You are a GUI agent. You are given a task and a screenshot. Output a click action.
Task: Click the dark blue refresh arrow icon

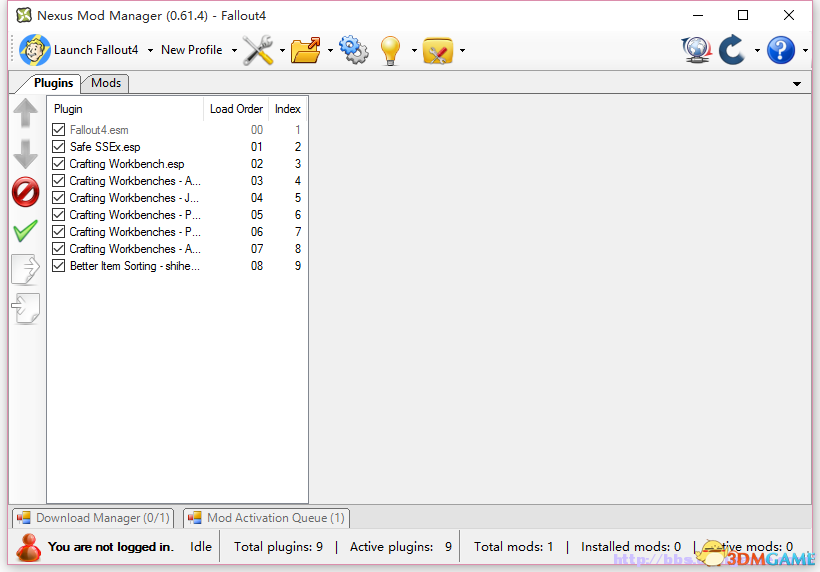pos(732,50)
